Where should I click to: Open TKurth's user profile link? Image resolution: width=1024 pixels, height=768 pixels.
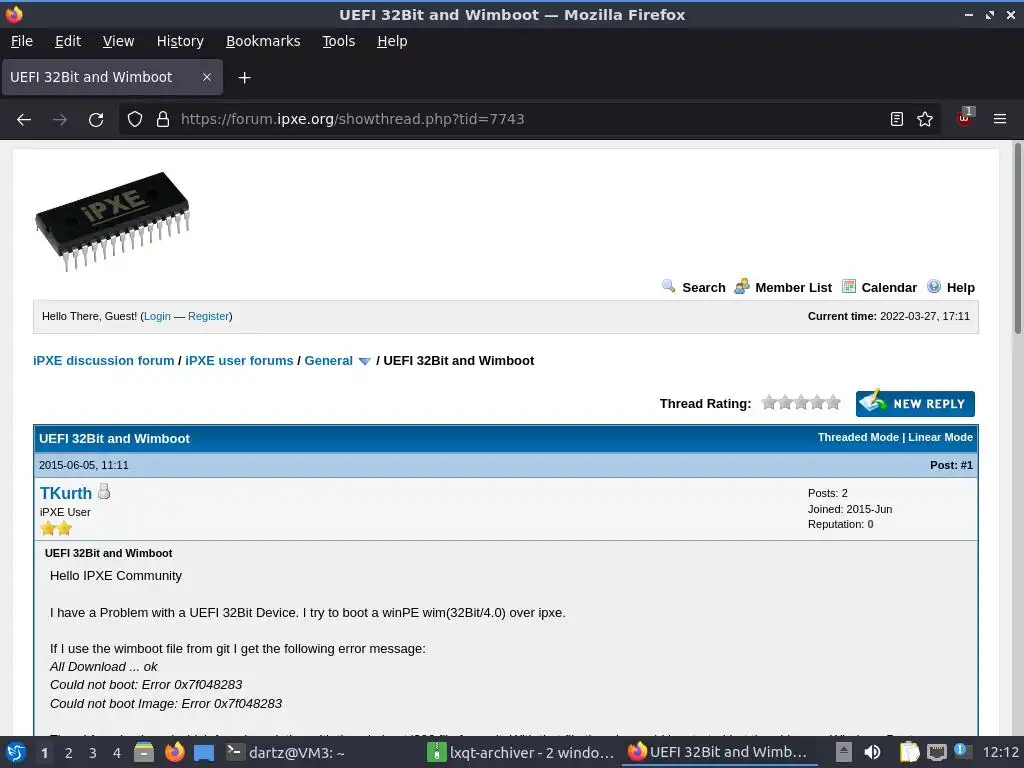point(66,493)
